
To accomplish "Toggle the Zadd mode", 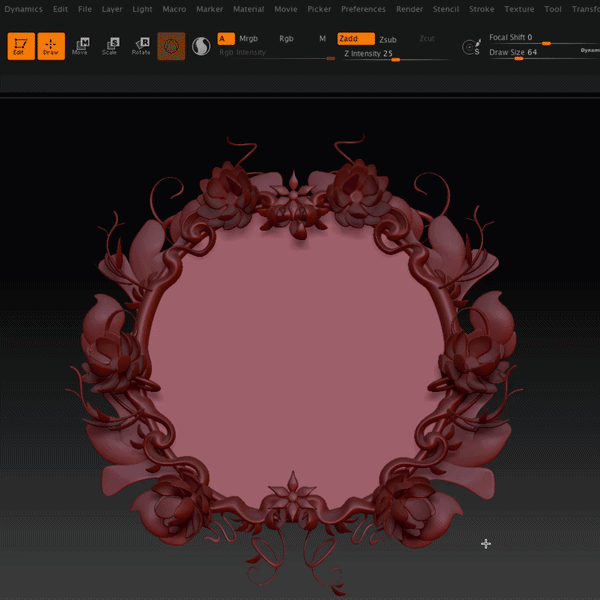I will pyautogui.click(x=356, y=39).
